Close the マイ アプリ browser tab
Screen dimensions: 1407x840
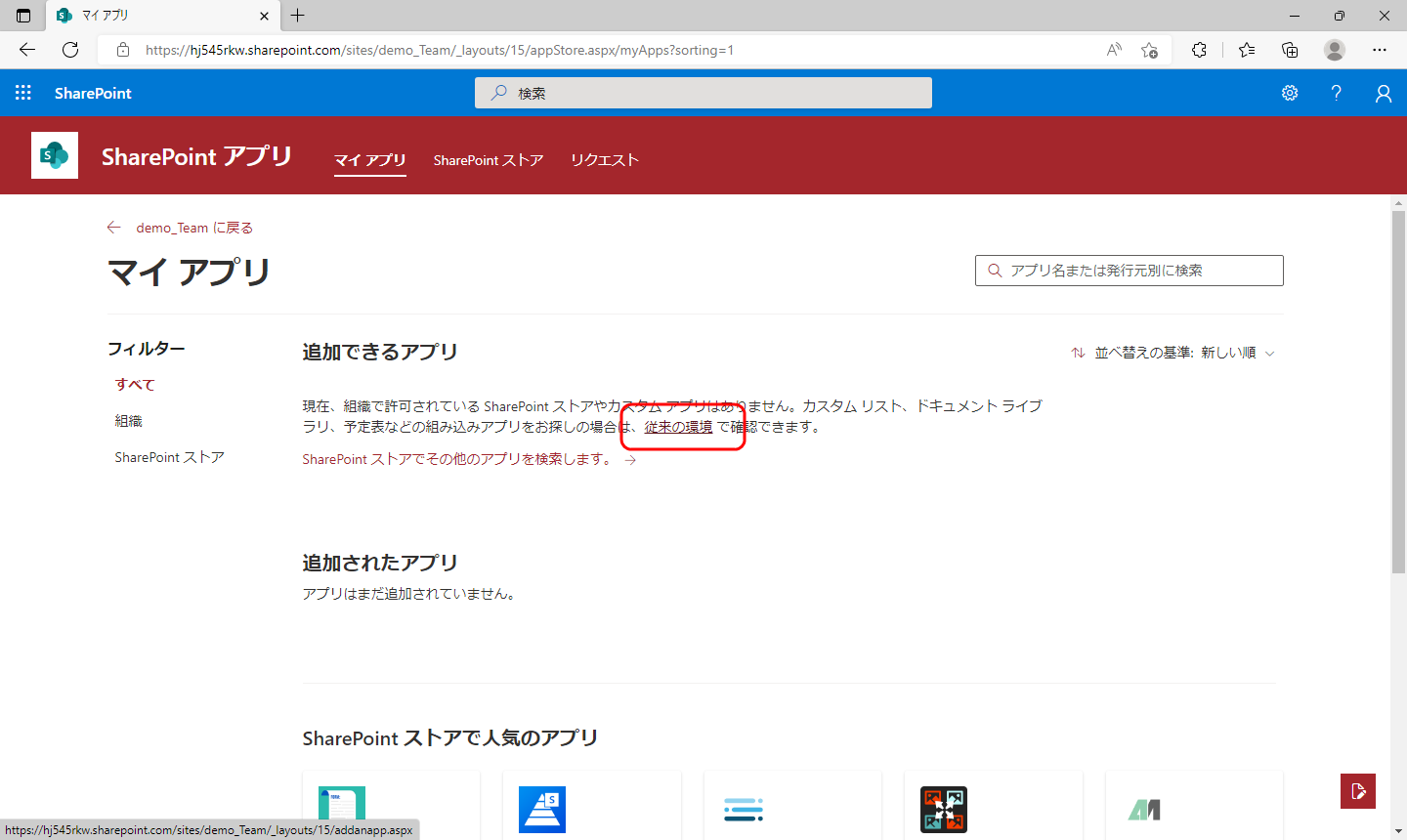tap(265, 16)
